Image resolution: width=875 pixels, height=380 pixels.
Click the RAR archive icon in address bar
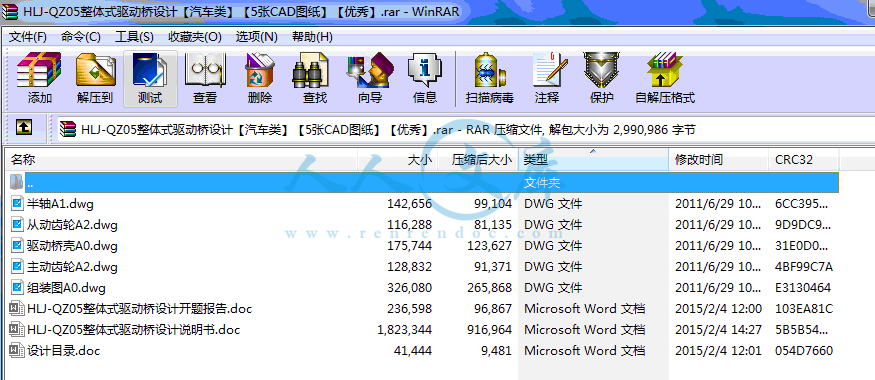[67, 129]
